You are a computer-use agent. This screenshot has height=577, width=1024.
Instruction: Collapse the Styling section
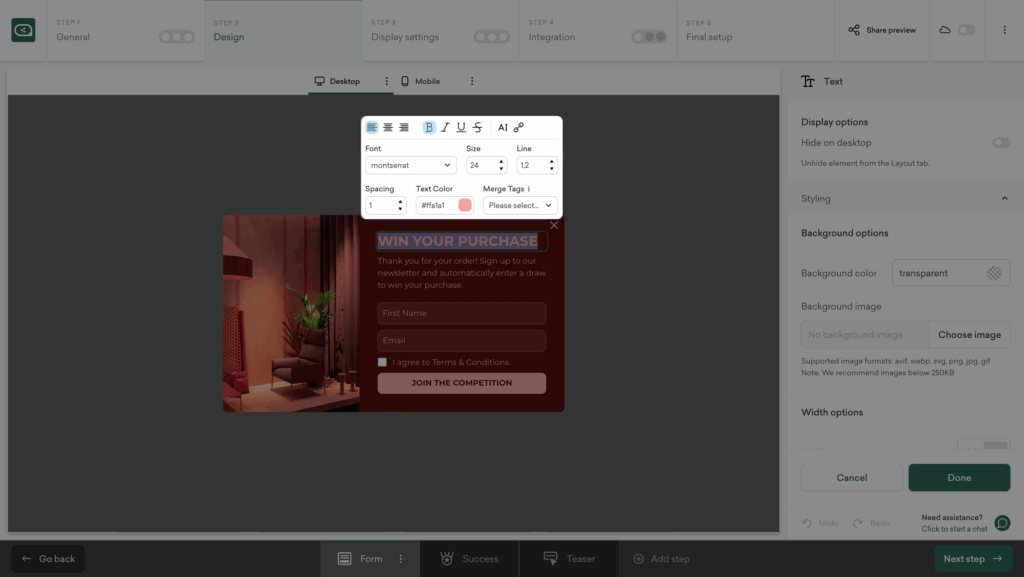pos(1004,198)
